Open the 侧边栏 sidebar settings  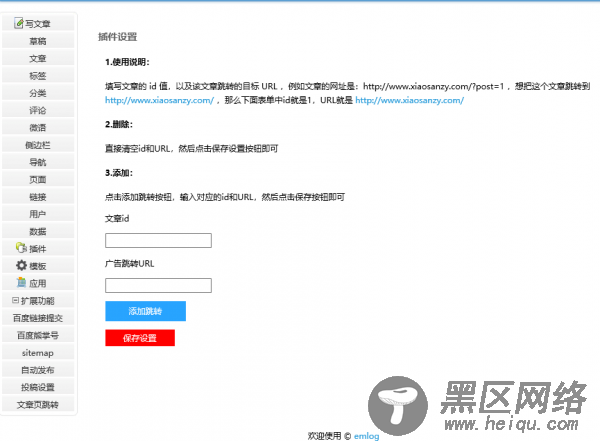tap(38, 145)
